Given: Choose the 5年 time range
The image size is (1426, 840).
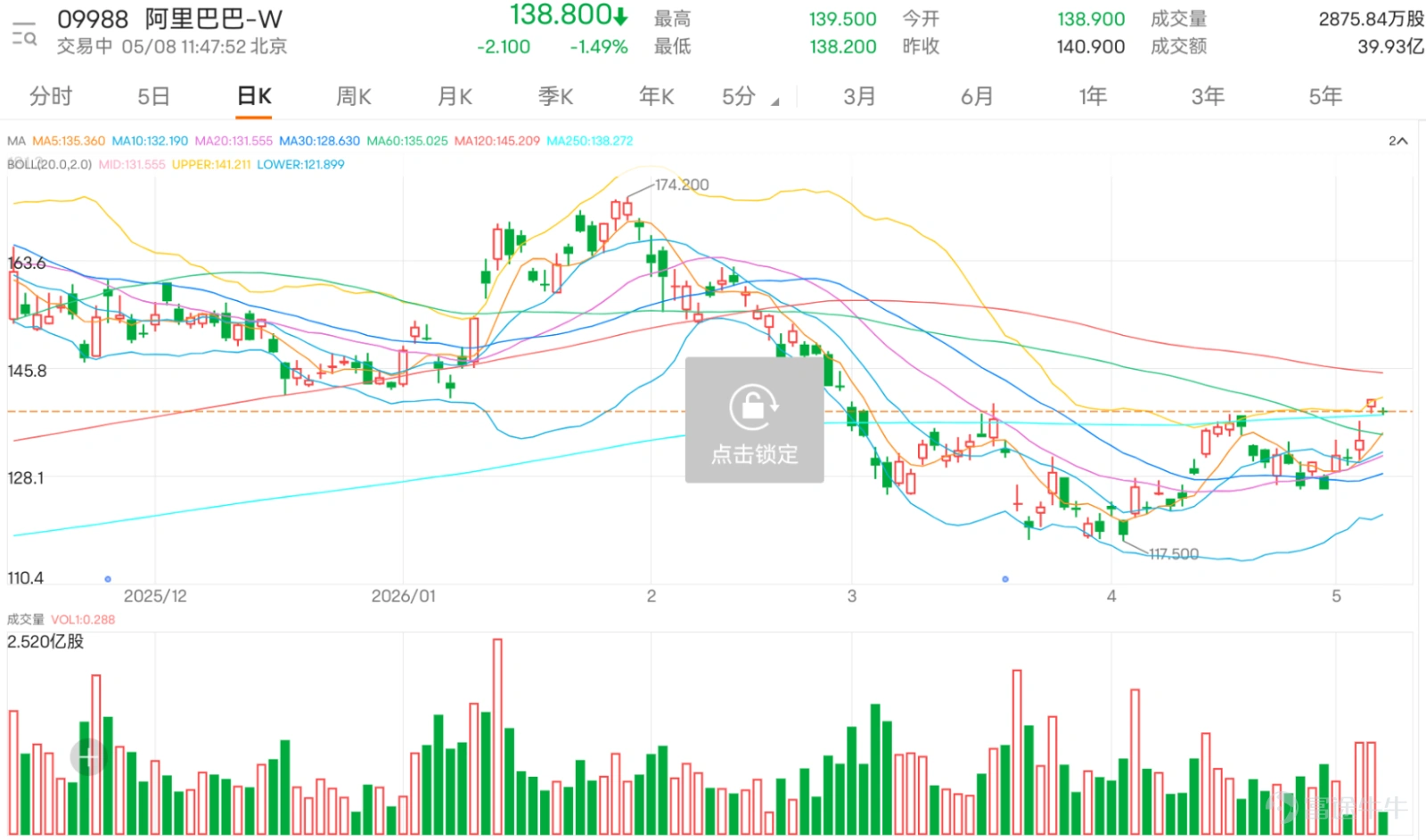Looking at the screenshot, I should [1325, 96].
